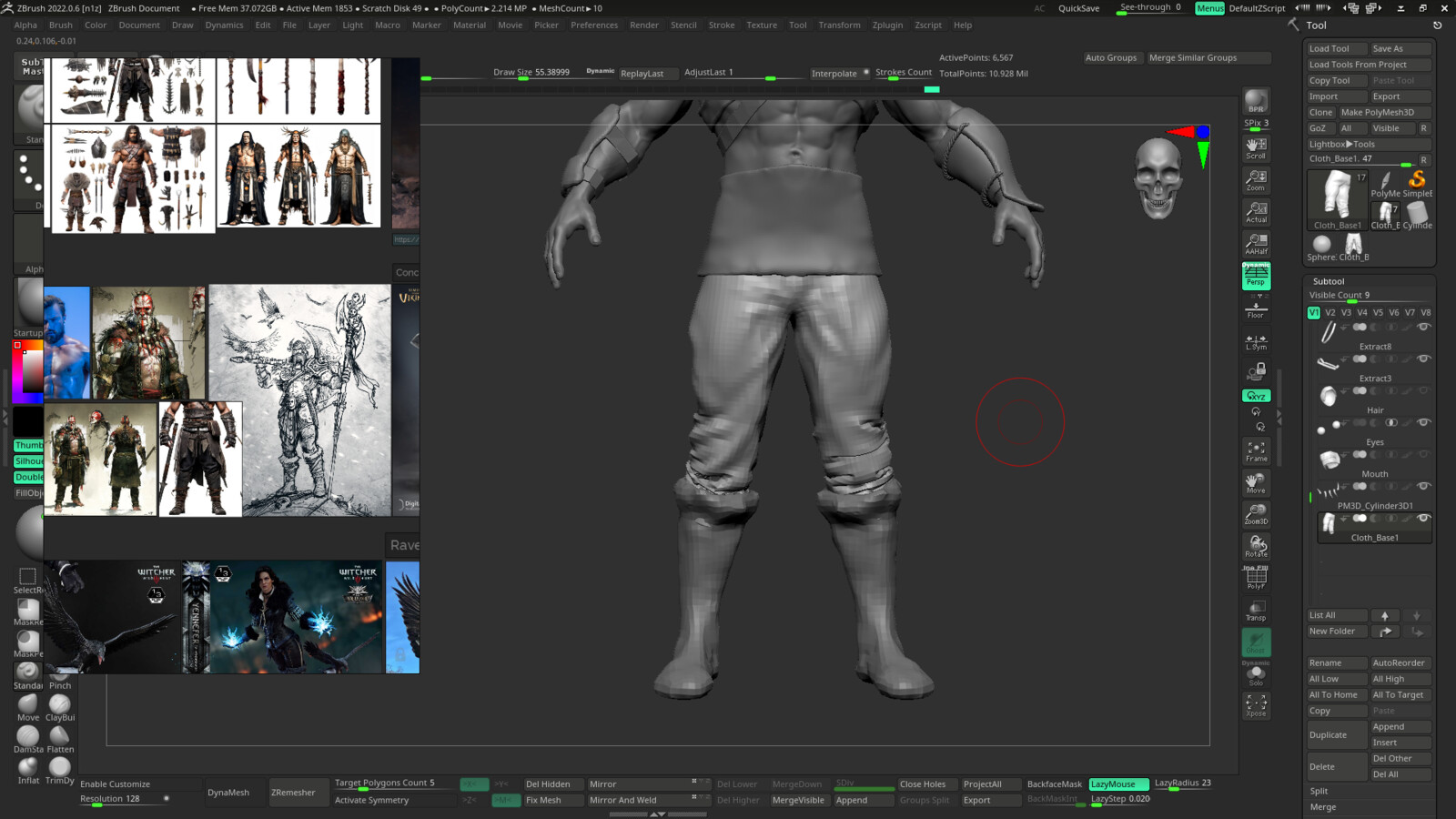Open the Preferences menu

pyautogui.click(x=594, y=25)
